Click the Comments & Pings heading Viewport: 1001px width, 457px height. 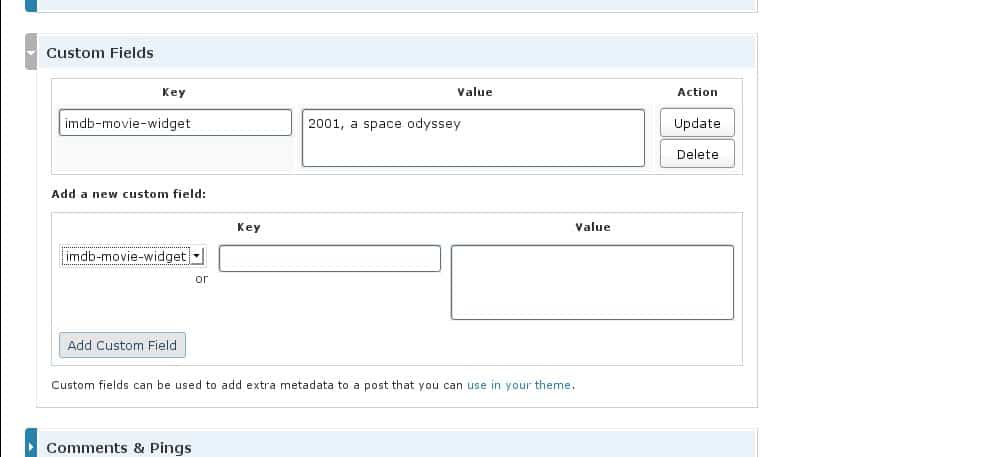pos(119,447)
